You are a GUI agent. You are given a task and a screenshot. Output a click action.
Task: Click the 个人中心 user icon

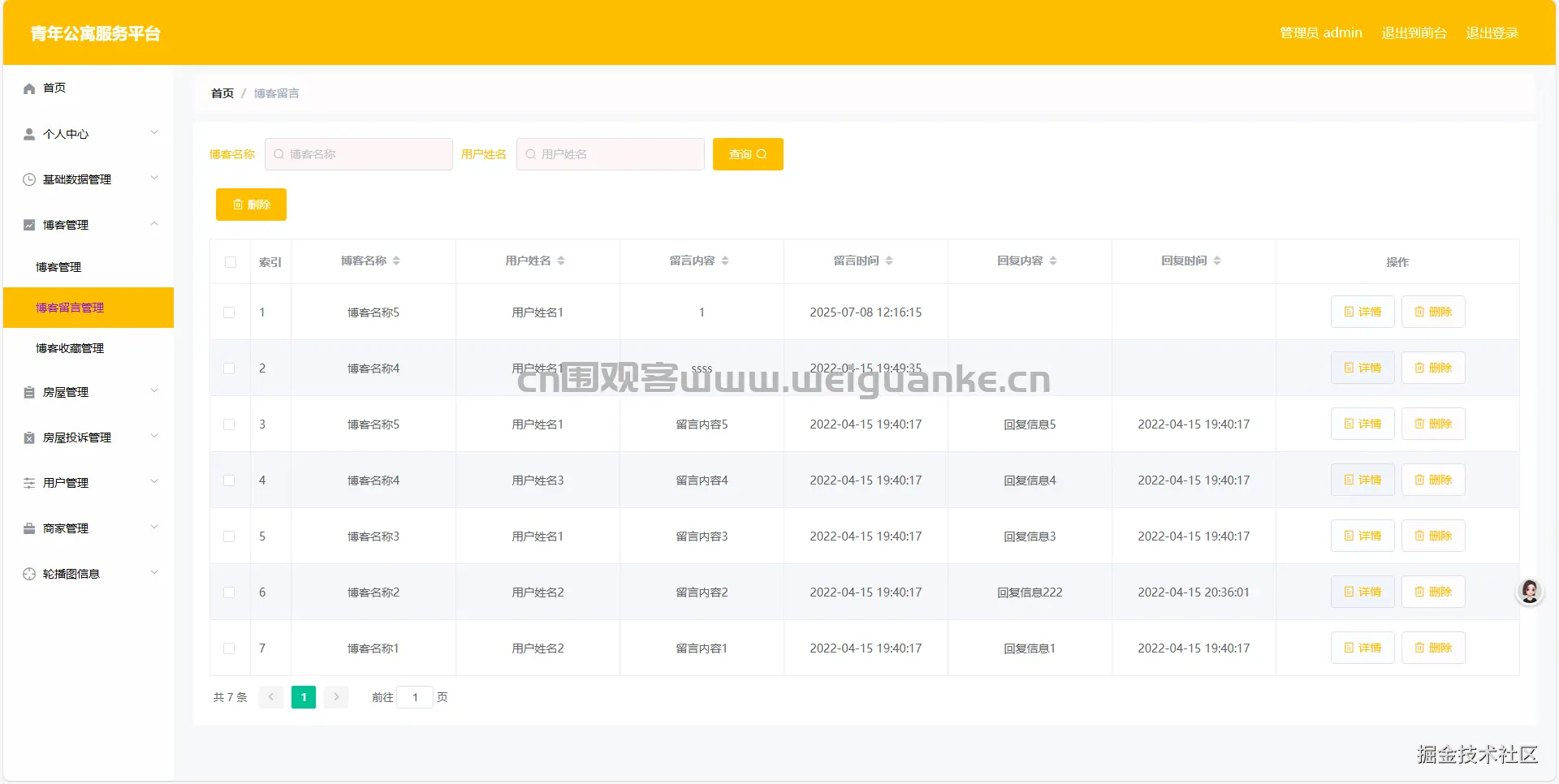click(29, 134)
